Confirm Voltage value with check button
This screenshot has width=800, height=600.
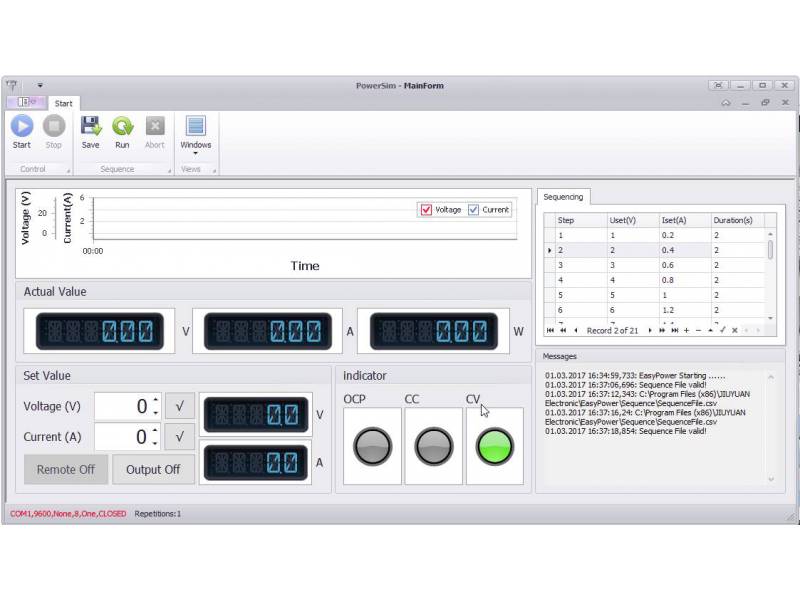179,406
